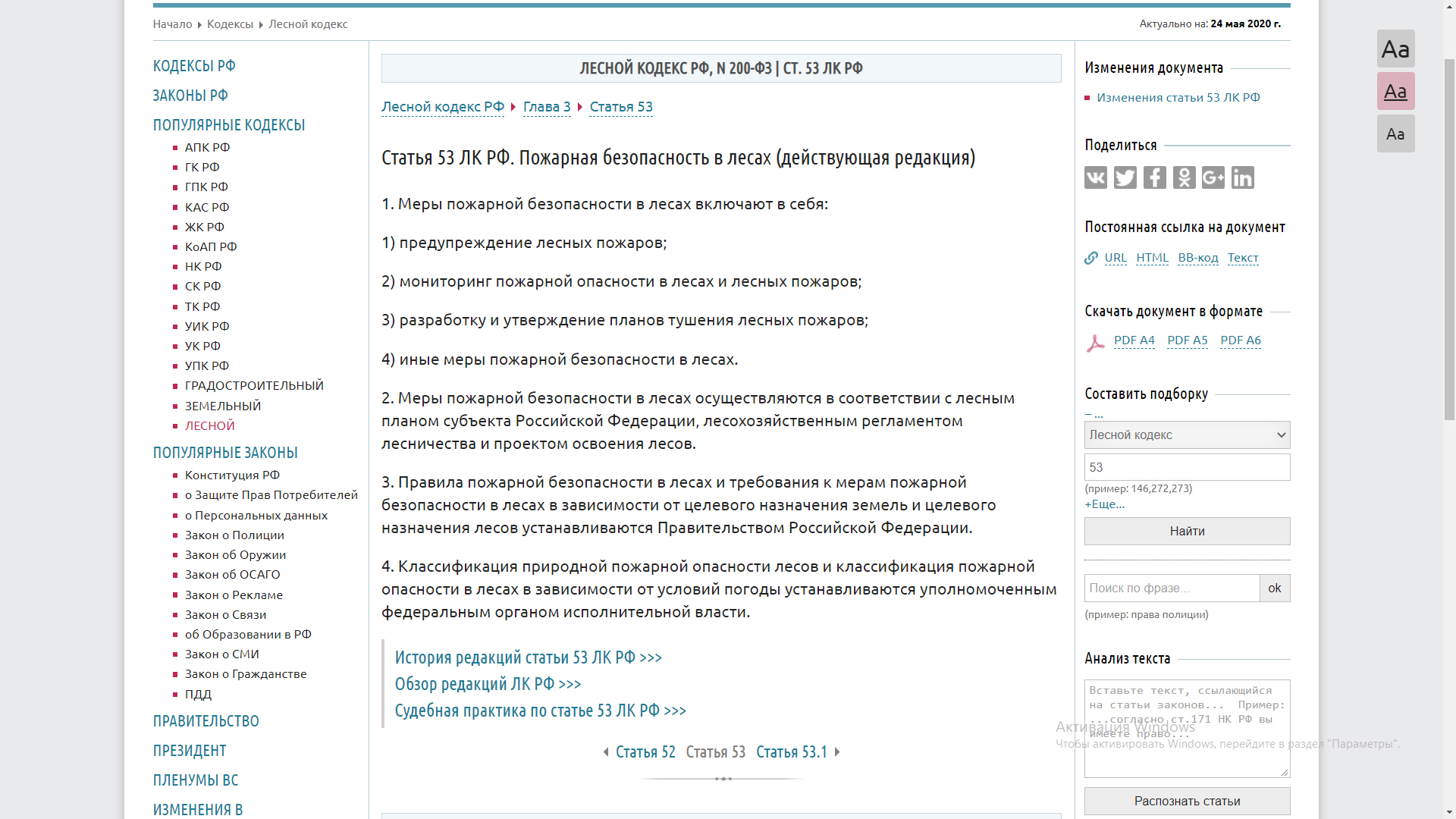Open the ПРАВИТЕЛЬСТВО section
This screenshot has height=819, width=1456.
coord(206,721)
